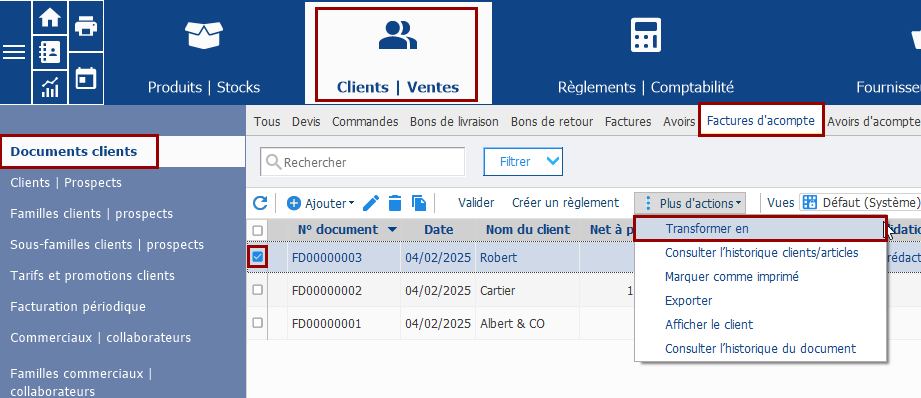The height and width of the screenshot is (398, 921).
Task: Switch to Bons de retour tab
Action: click(x=552, y=122)
